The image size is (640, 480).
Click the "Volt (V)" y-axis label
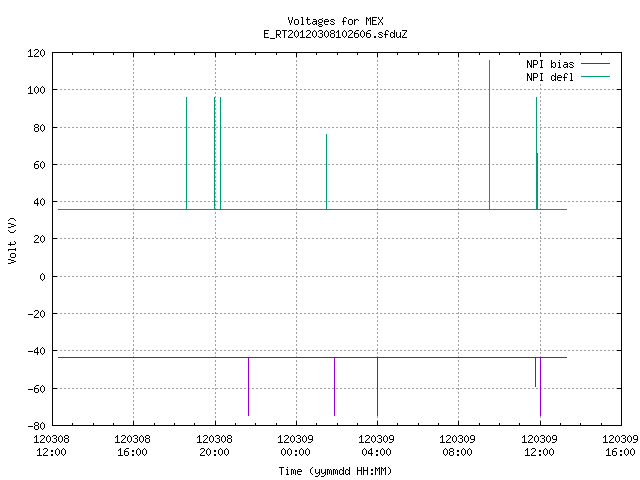pos(12,240)
